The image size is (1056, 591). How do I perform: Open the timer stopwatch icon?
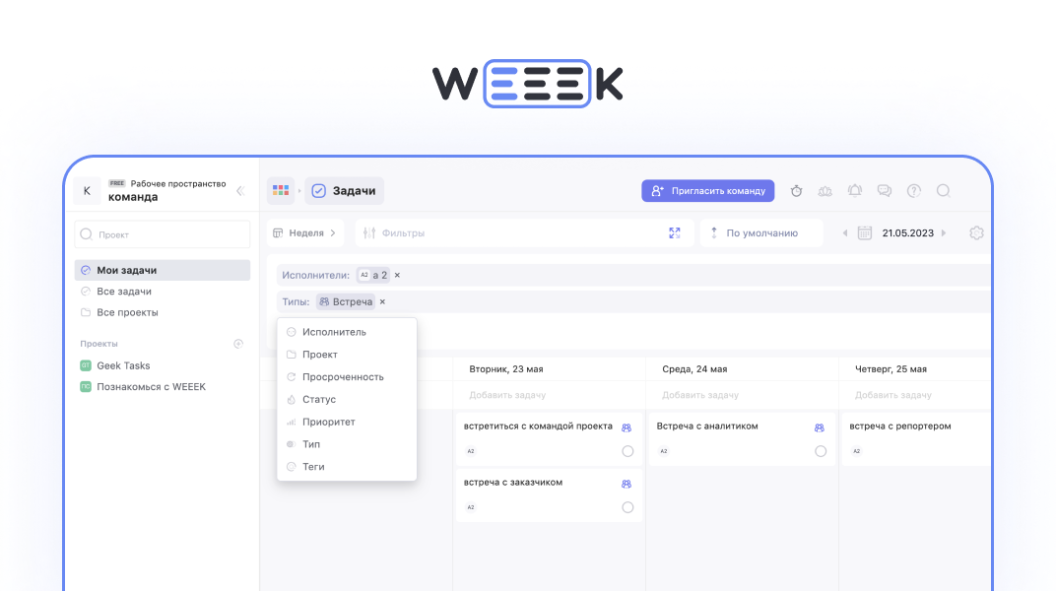pos(796,191)
